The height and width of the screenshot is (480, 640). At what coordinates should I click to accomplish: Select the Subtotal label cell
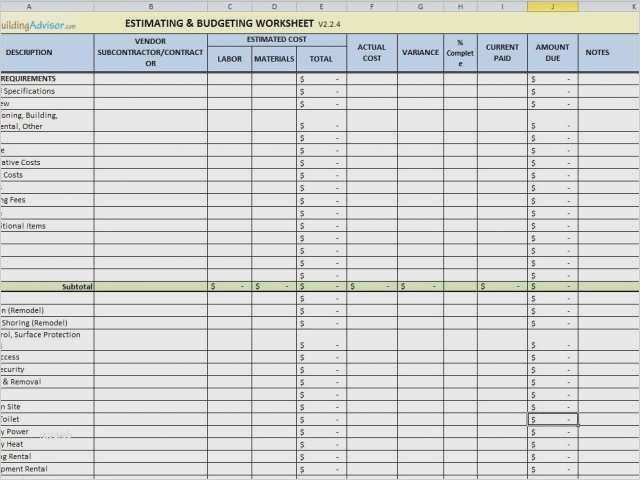coord(47,287)
